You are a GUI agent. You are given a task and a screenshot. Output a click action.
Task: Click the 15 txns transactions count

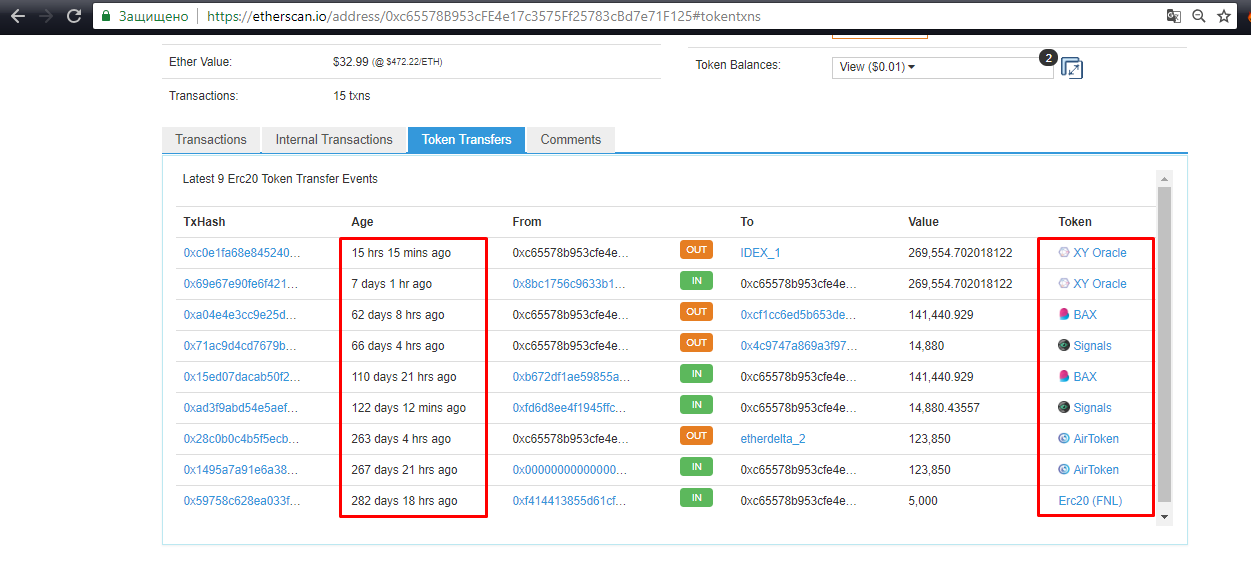352,97
